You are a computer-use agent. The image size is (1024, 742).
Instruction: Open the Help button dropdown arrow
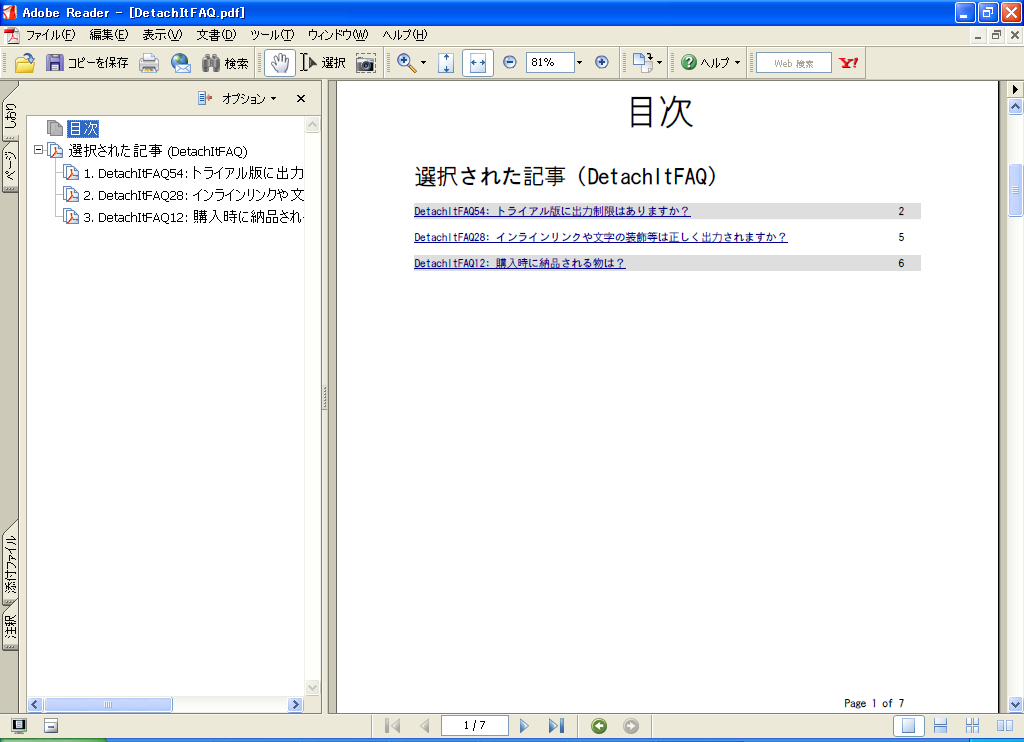(737, 63)
